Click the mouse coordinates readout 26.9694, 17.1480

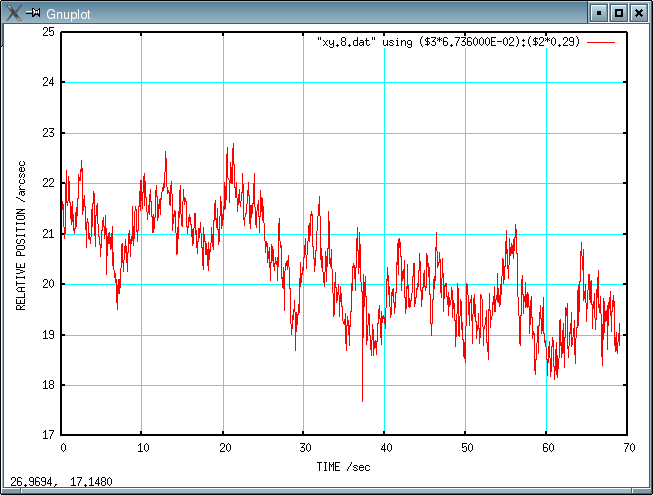tap(61, 482)
